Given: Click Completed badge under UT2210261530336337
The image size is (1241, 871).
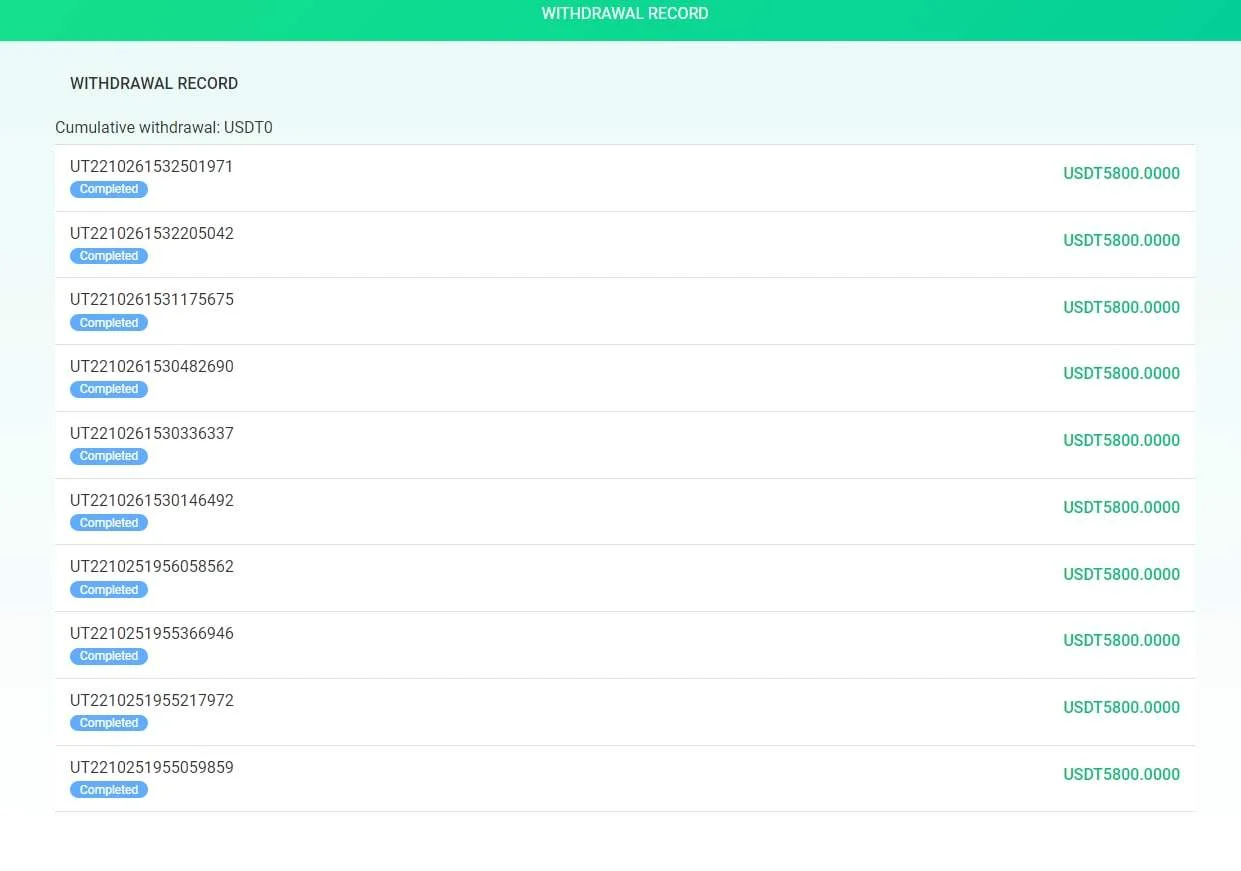Looking at the screenshot, I should point(109,456).
